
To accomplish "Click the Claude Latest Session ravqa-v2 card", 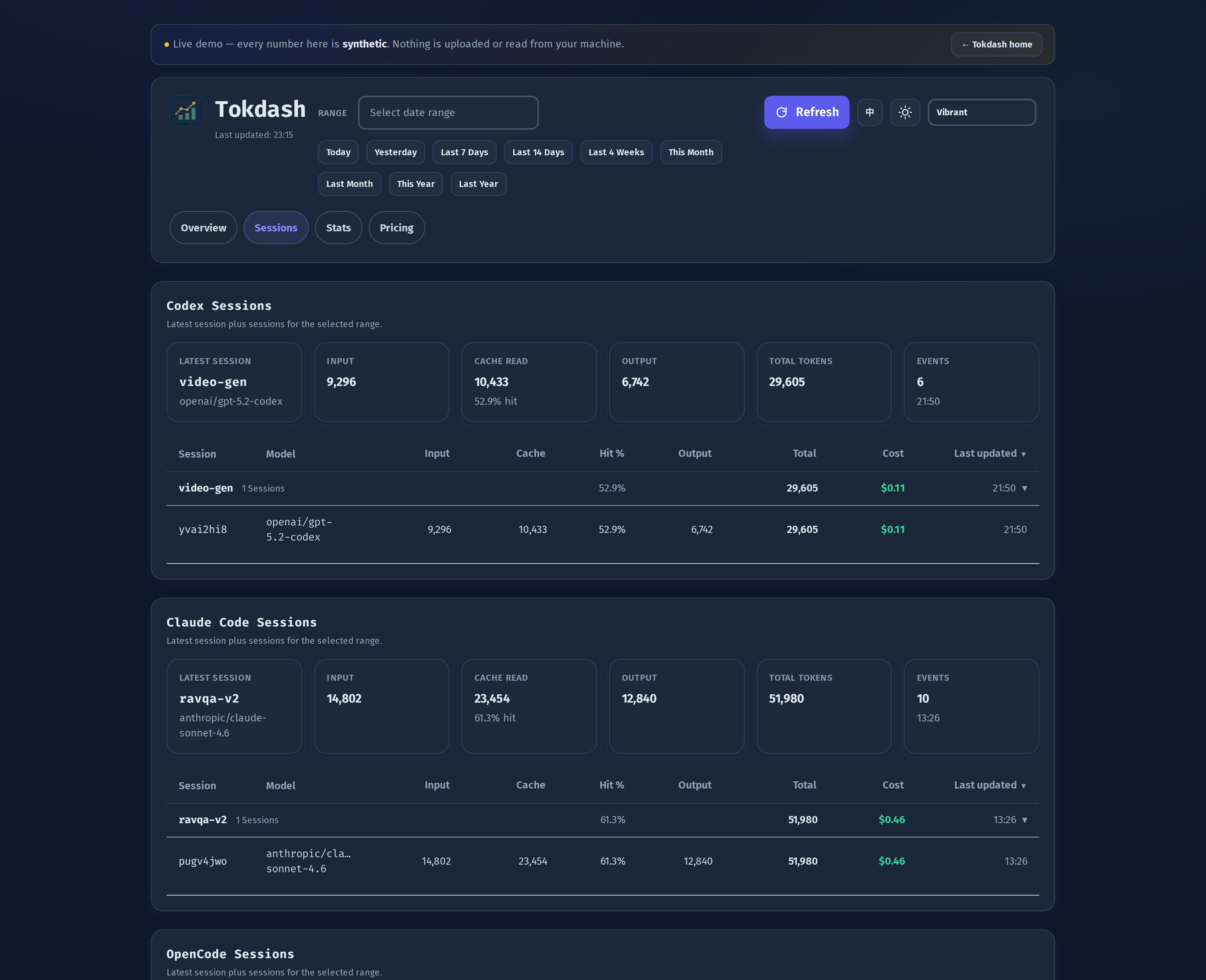I will click(x=234, y=706).
